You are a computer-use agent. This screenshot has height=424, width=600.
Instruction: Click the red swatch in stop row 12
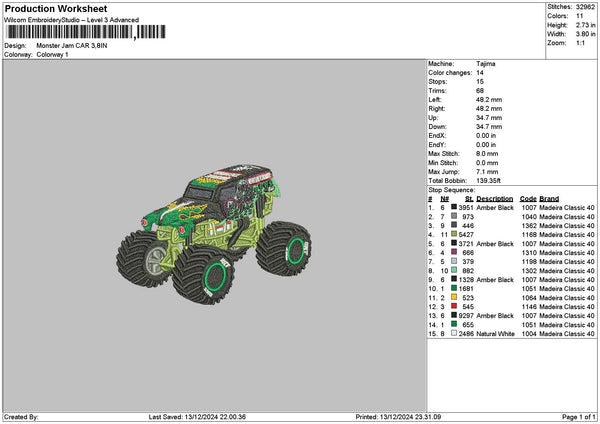pyautogui.click(x=454, y=306)
